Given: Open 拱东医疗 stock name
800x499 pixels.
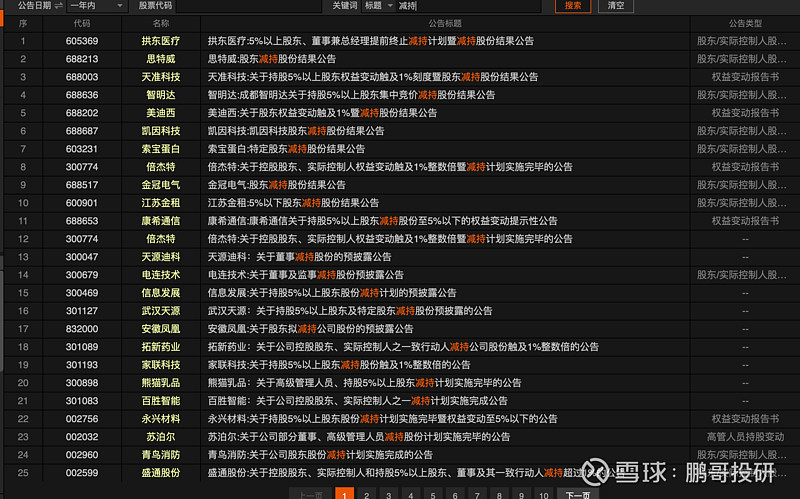Looking at the screenshot, I should tap(161, 41).
